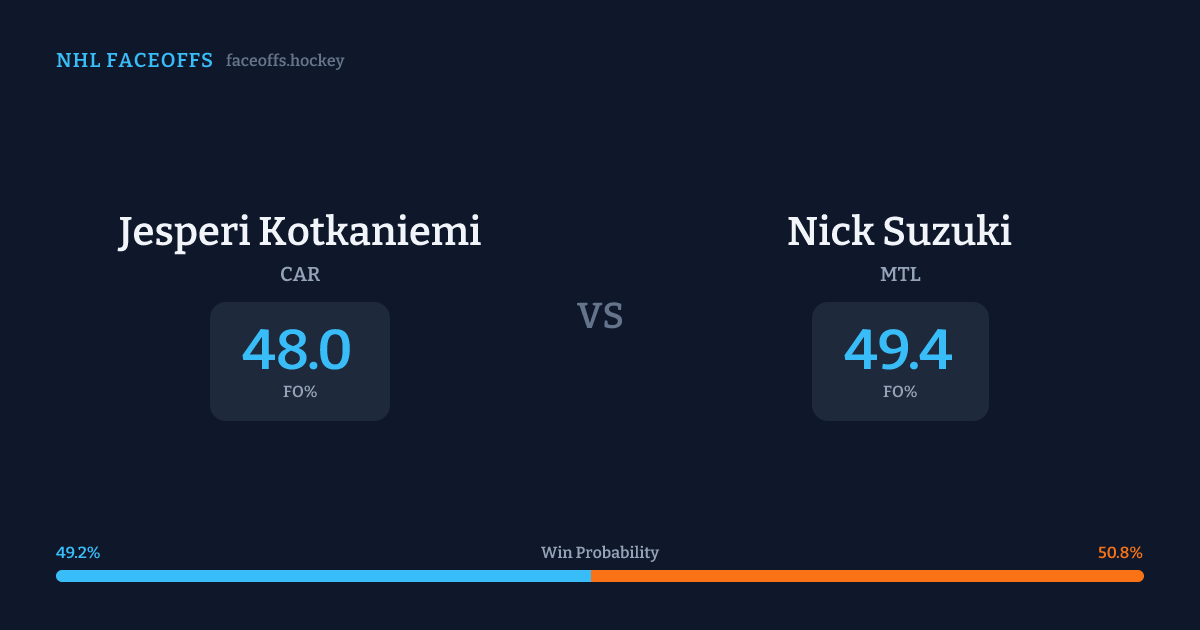This screenshot has height=630, width=1200.
Task: Click the FO% label under 48.0
Action: [300, 392]
